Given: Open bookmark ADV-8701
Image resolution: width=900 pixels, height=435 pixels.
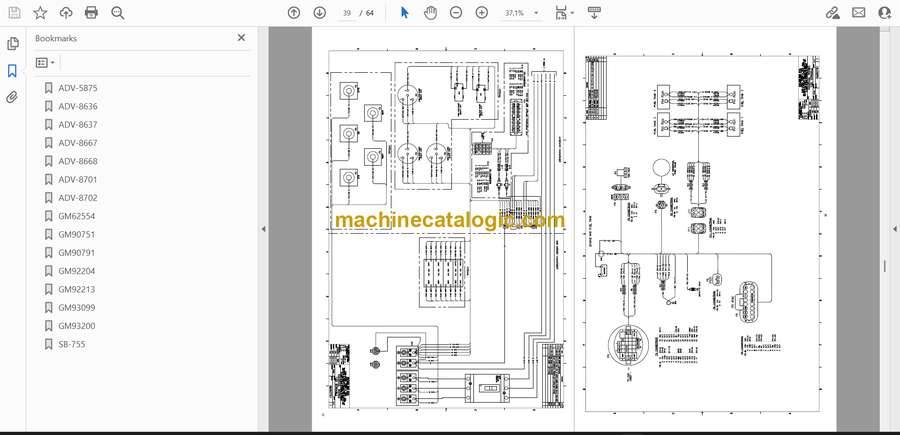Looking at the screenshot, I should [x=77, y=180].
